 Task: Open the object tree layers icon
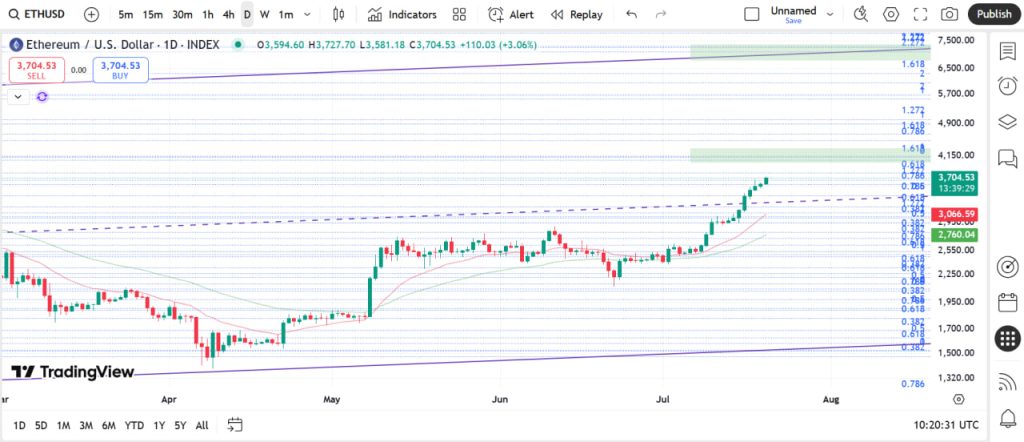tap(1007, 122)
